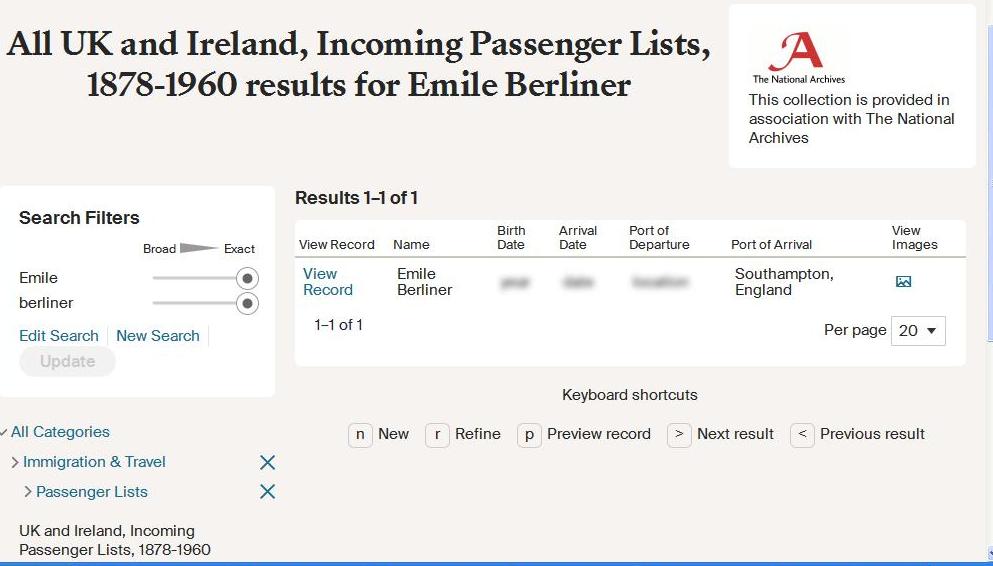Expand the Passenger Lists category
993x566 pixels.
pos(28,492)
